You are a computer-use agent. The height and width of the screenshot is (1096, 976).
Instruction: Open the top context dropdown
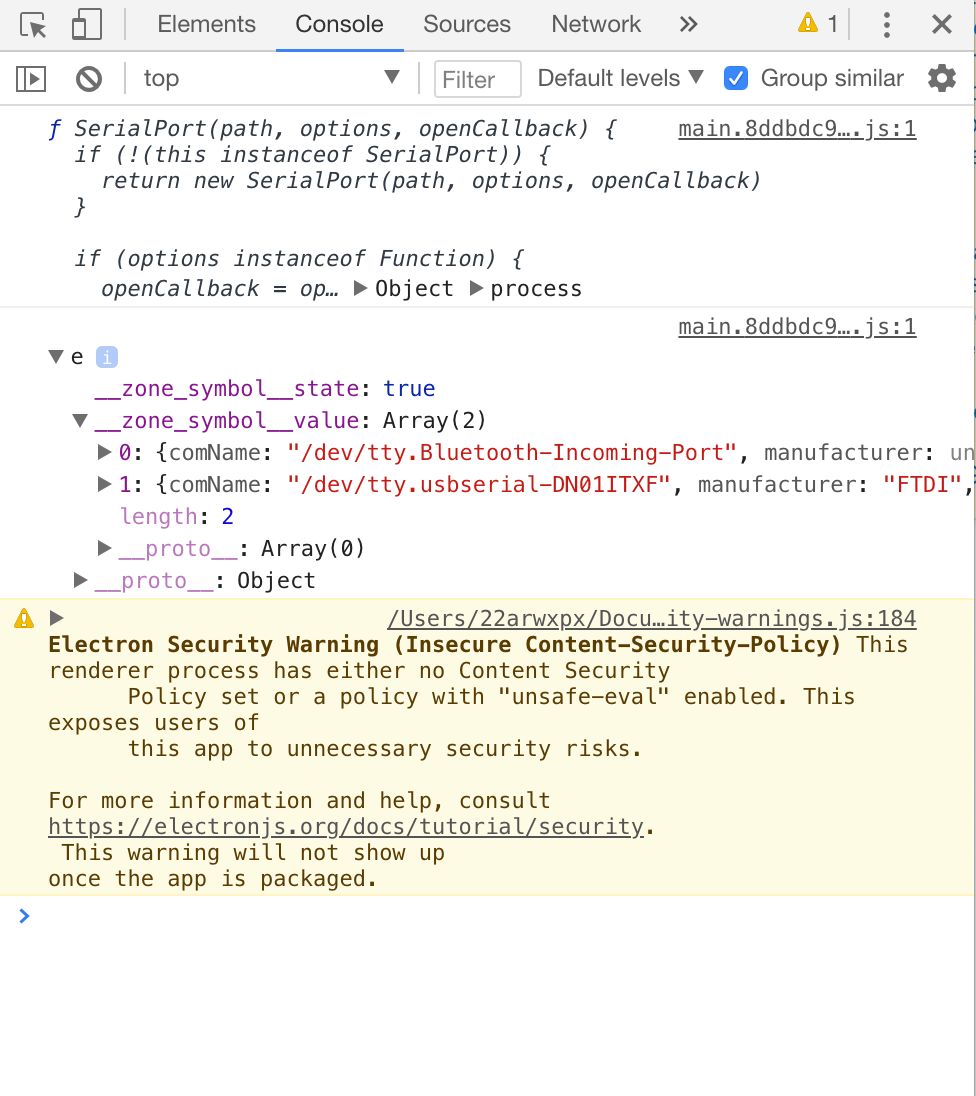point(271,78)
